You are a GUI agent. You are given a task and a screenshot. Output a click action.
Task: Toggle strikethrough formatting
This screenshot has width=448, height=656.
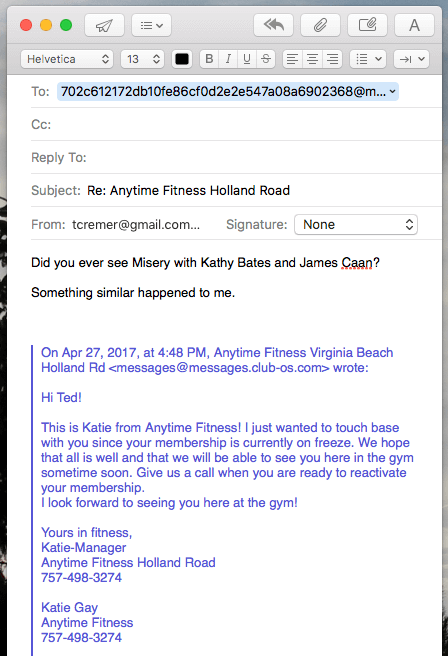click(266, 59)
